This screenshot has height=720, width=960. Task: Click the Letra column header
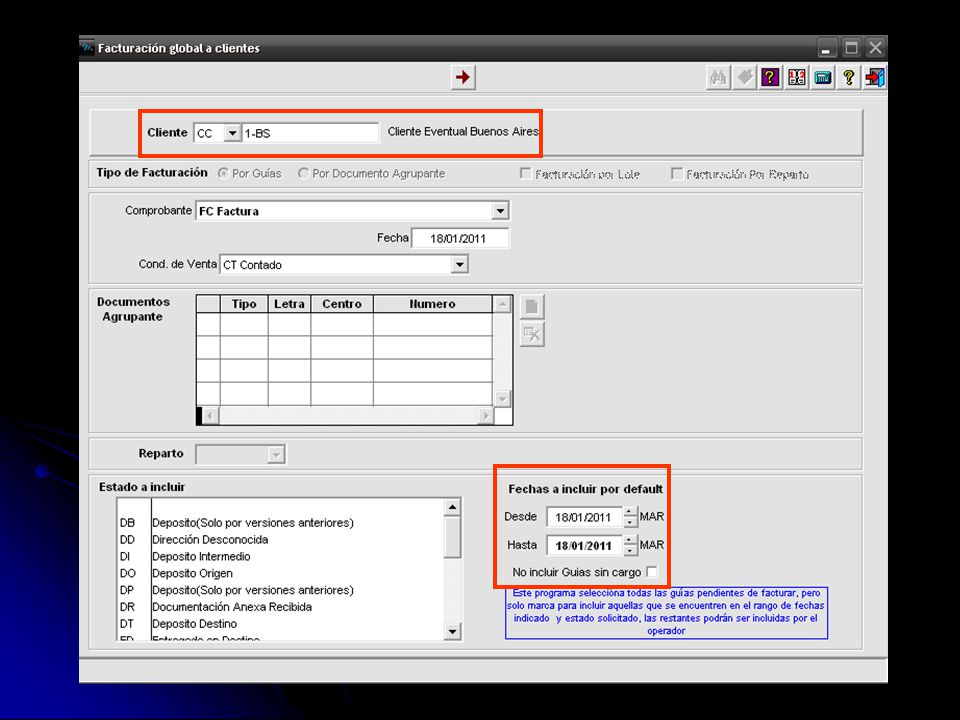pos(290,304)
